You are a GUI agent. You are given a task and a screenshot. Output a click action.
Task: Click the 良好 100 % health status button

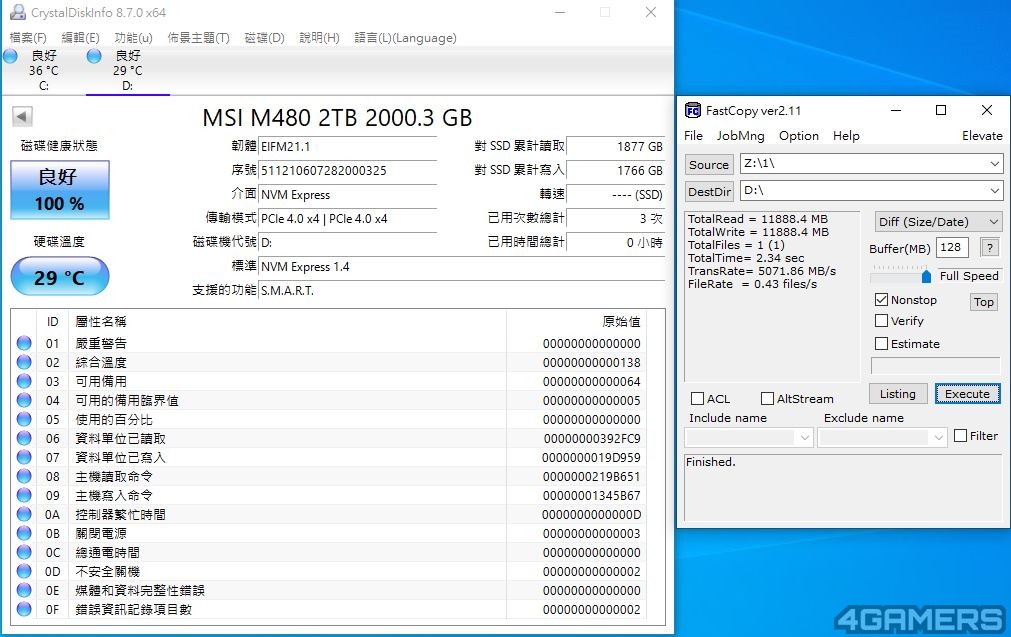pyautogui.click(x=60, y=190)
